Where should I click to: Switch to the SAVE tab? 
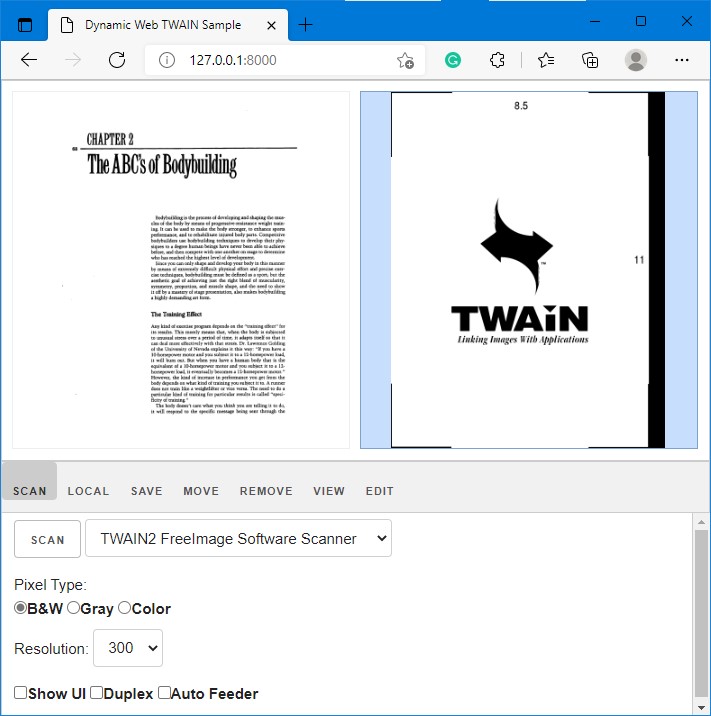[x=146, y=491]
